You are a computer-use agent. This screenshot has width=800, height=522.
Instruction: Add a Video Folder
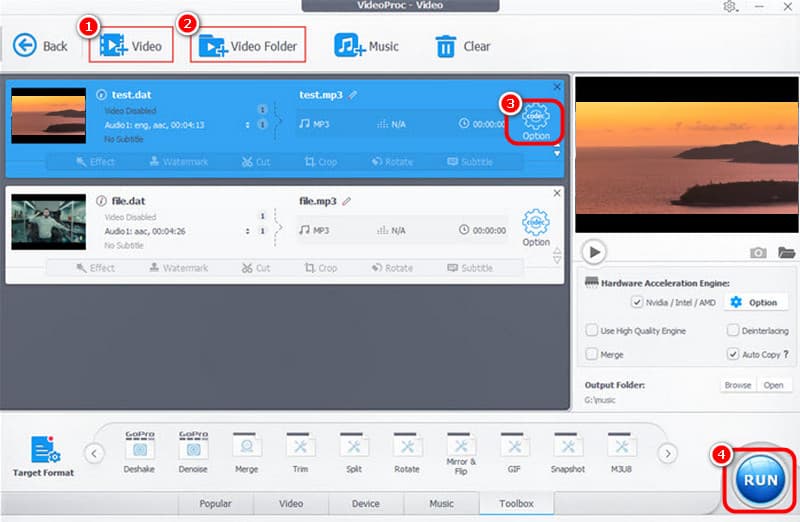coord(248,46)
